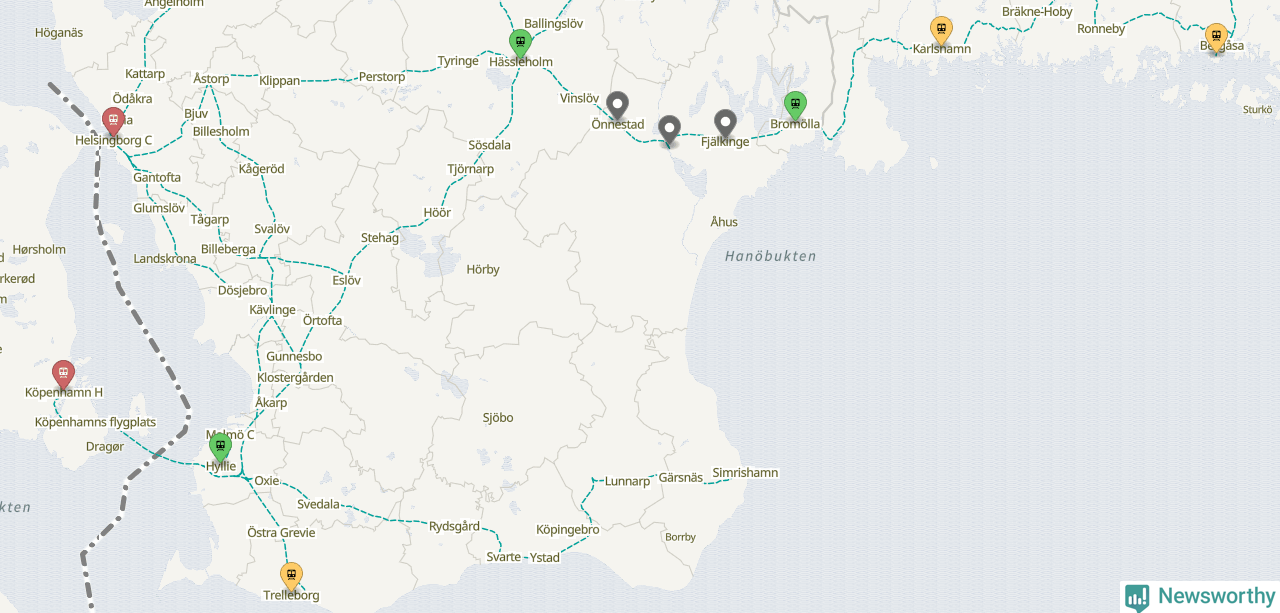
Task: Click the Eslöv town label
Action: (346, 281)
